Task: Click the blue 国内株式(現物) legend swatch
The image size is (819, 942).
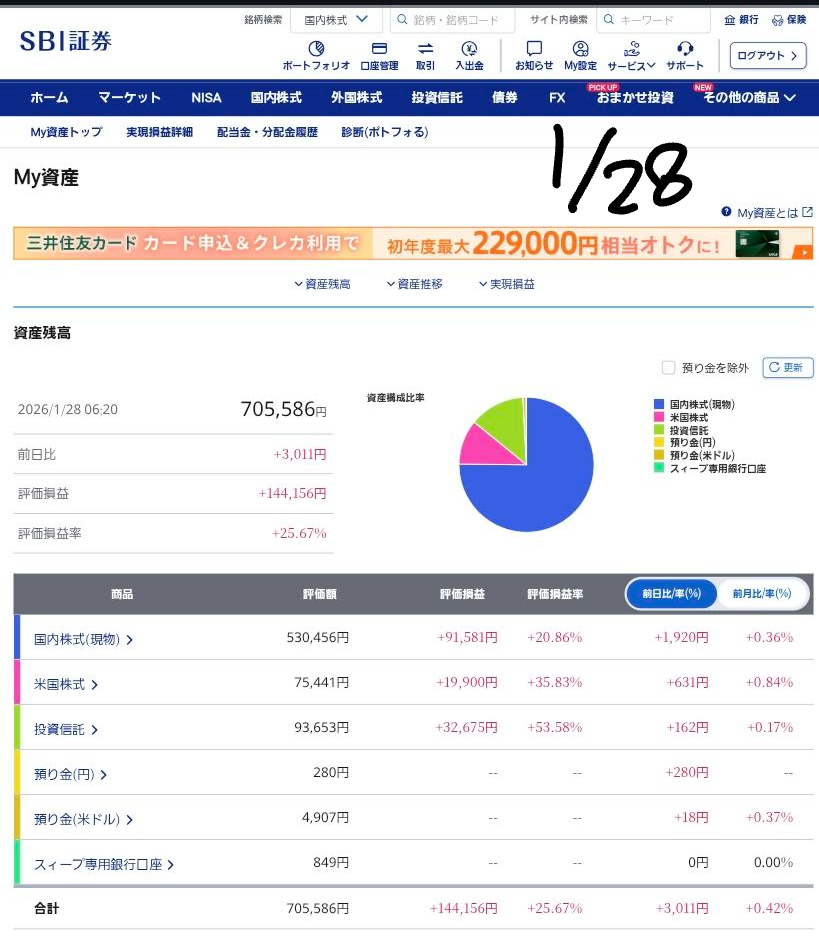Action: pyautogui.click(x=657, y=404)
